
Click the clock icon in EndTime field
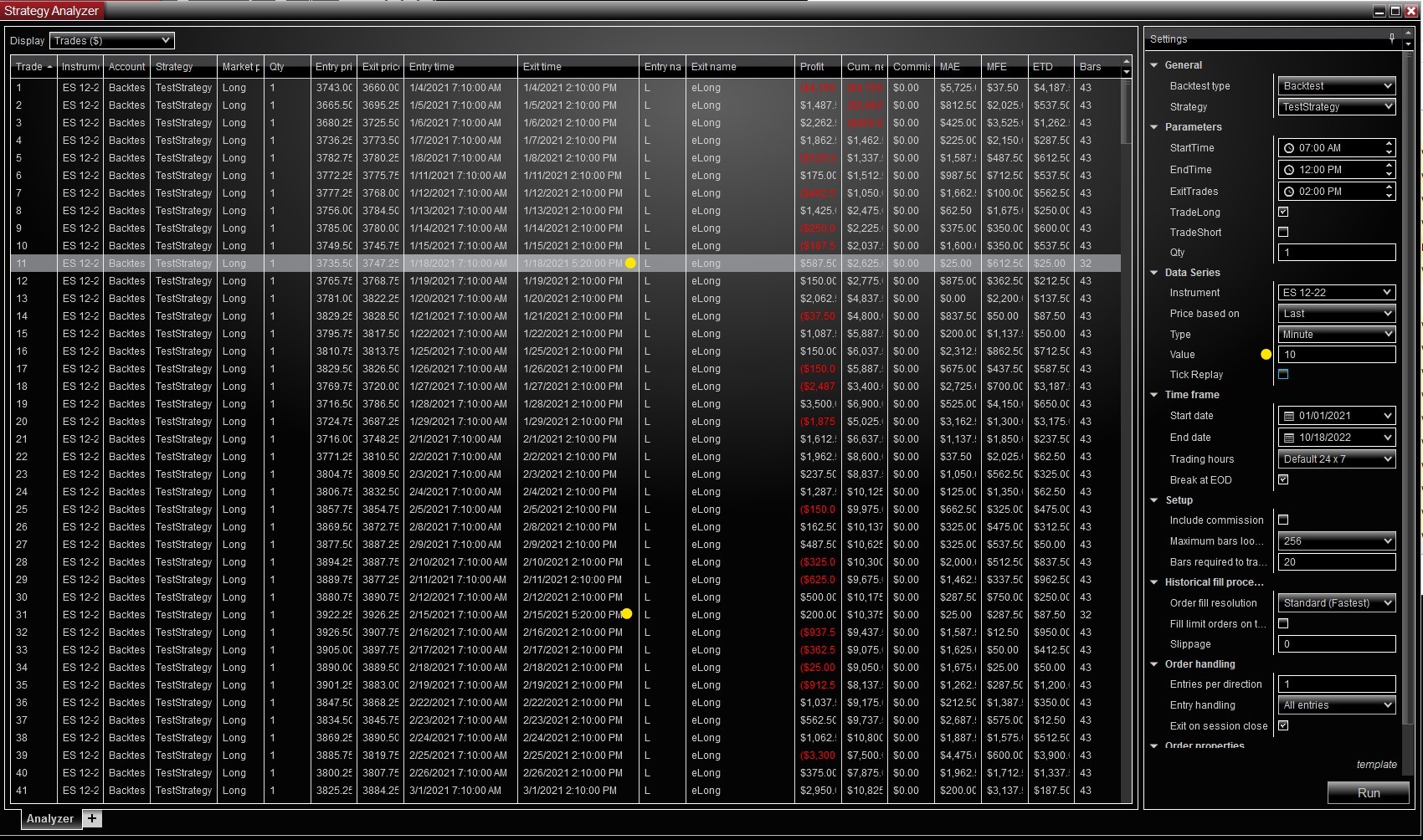(1289, 170)
